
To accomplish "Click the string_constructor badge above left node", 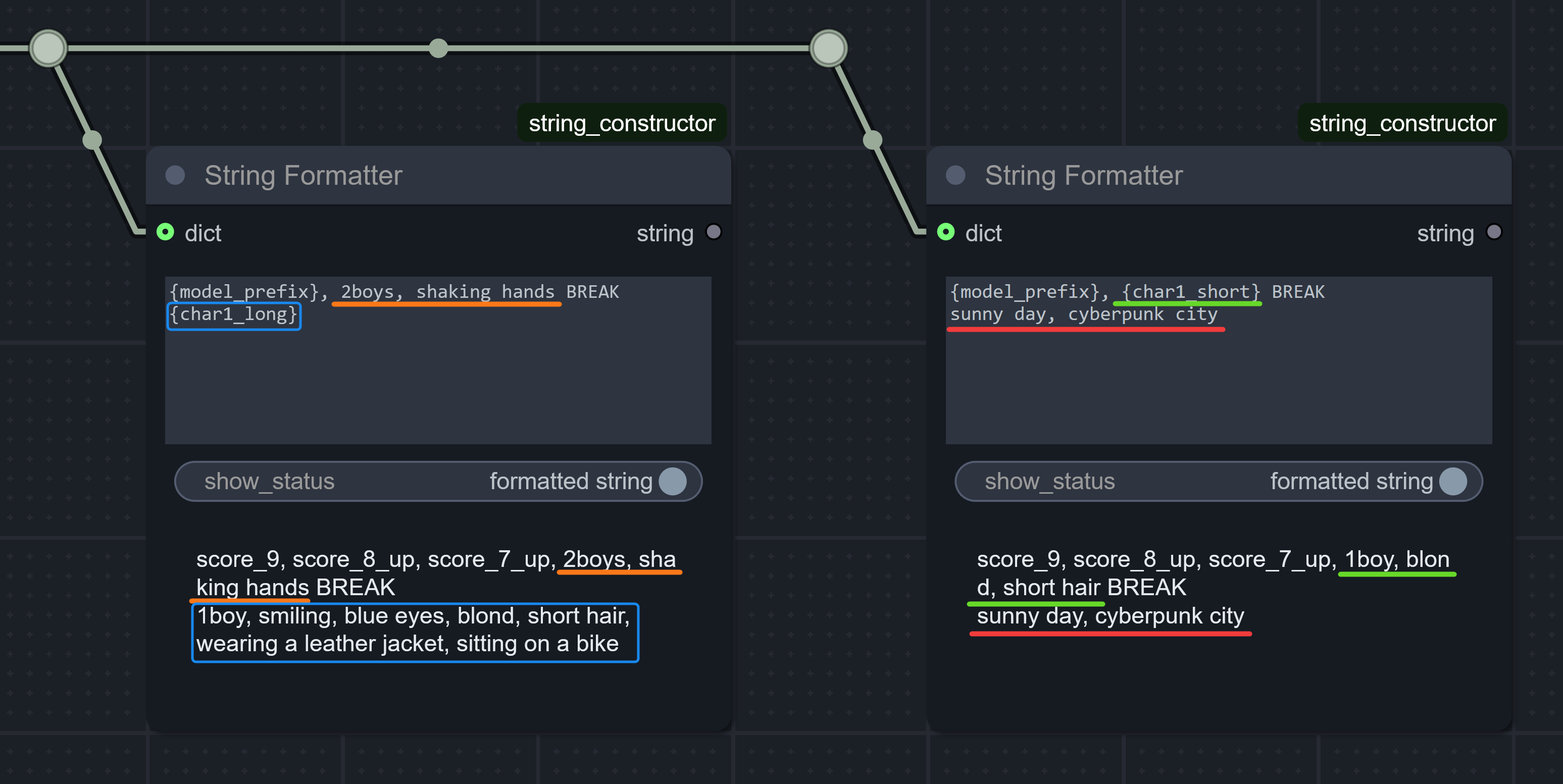I will pyautogui.click(x=622, y=123).
